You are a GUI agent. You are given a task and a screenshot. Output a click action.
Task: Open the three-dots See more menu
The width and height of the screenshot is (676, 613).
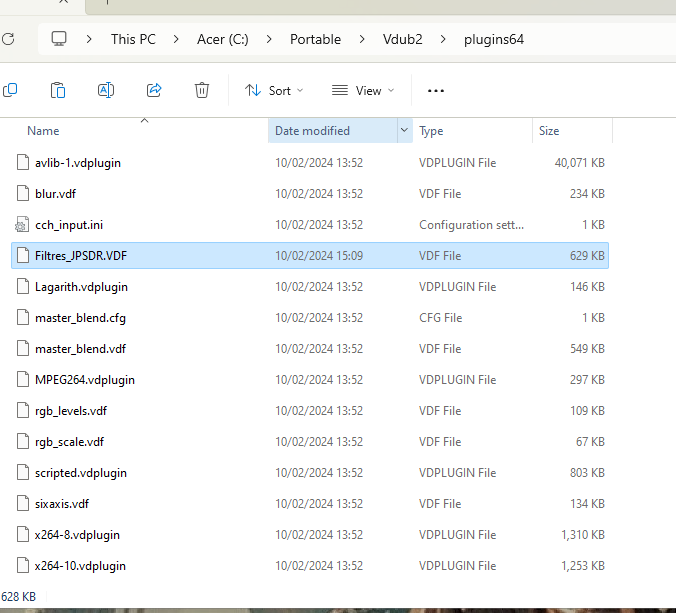[435, 91]
